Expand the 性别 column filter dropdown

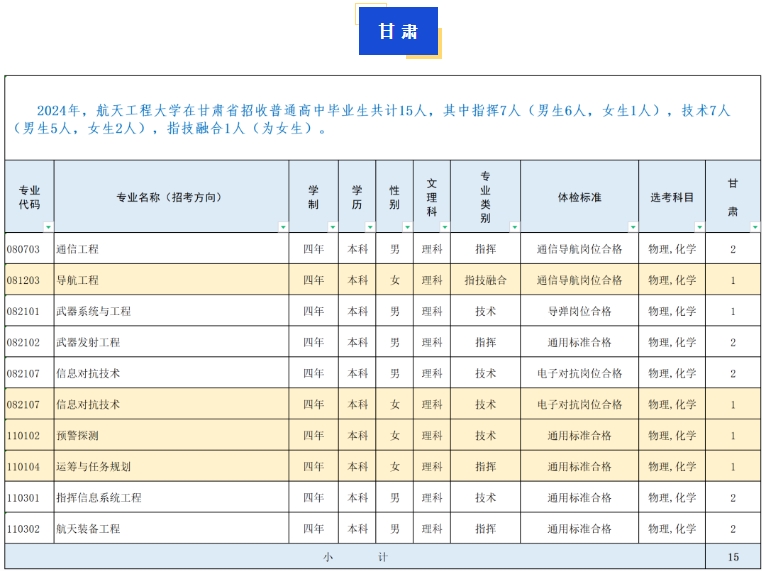point(407,227)
